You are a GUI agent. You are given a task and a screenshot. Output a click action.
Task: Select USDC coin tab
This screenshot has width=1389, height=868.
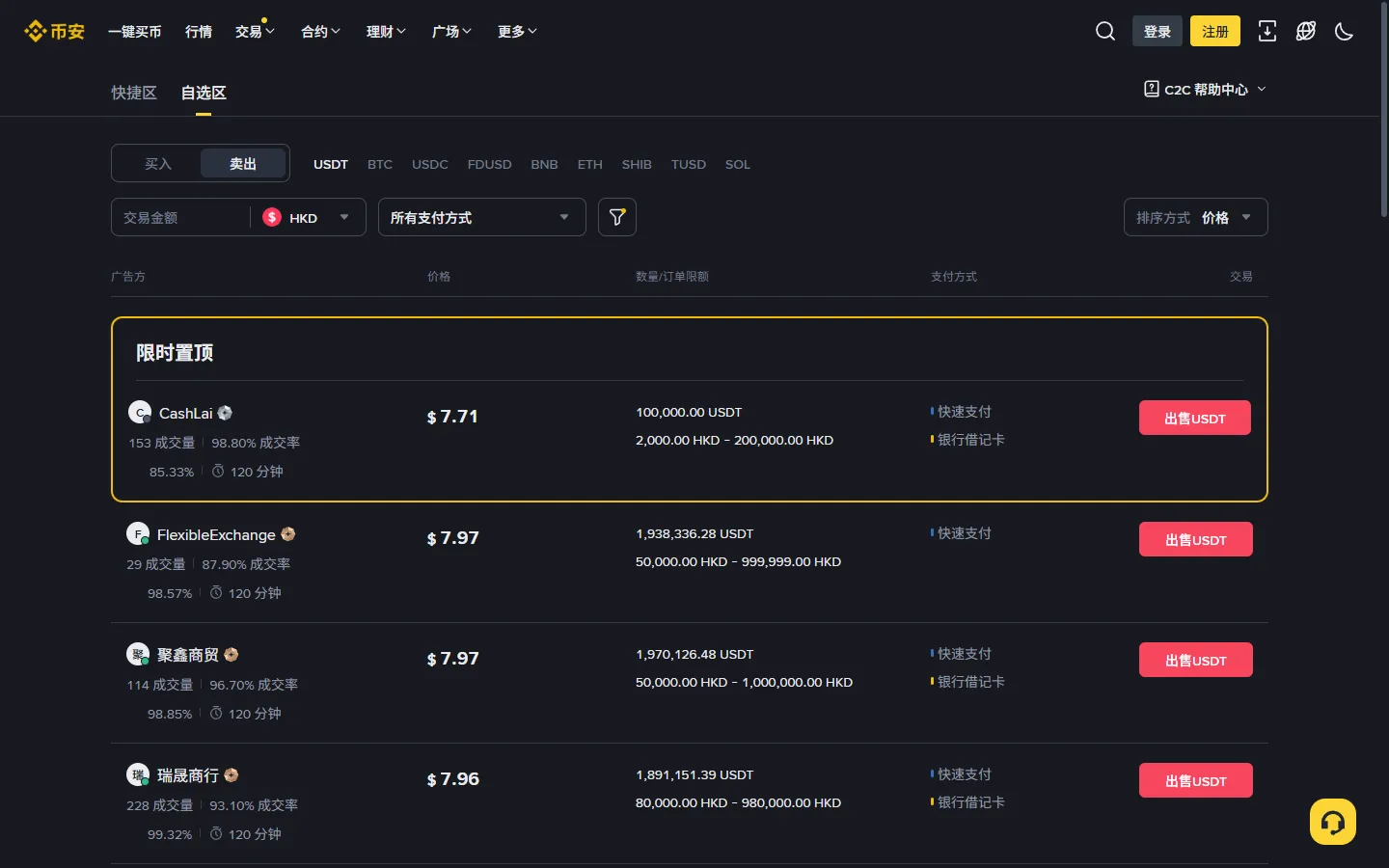430,164
